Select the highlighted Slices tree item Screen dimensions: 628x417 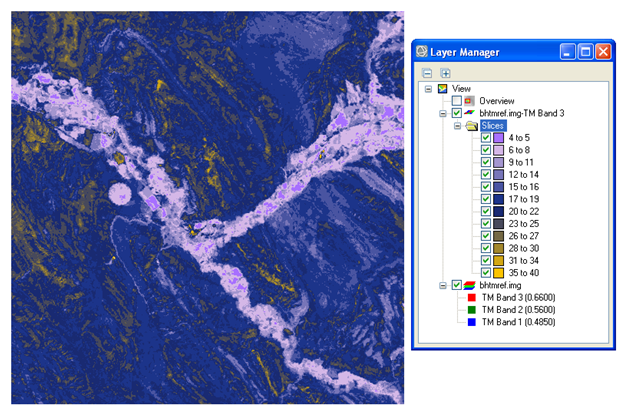[x=493, y=126]
